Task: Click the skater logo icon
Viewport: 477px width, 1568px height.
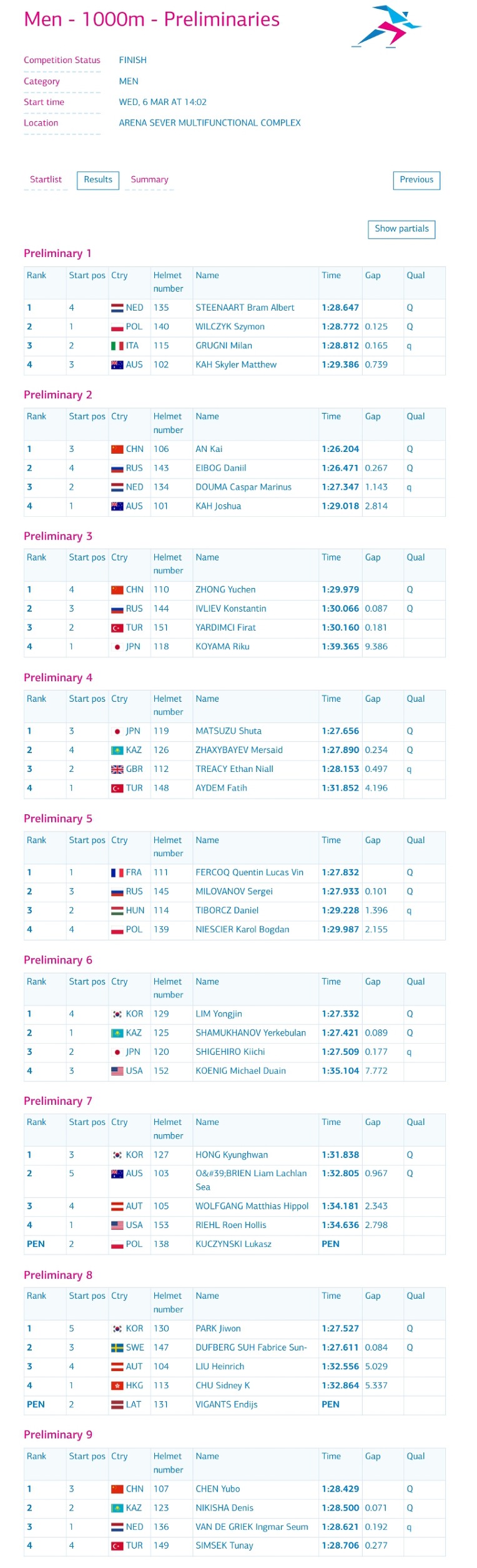Action: 386,26
